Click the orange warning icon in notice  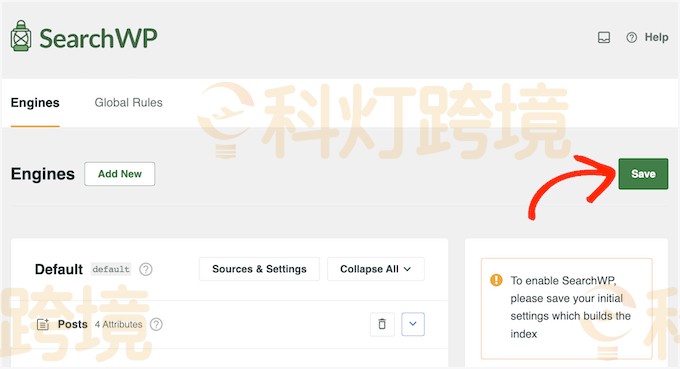click(496, 280)
